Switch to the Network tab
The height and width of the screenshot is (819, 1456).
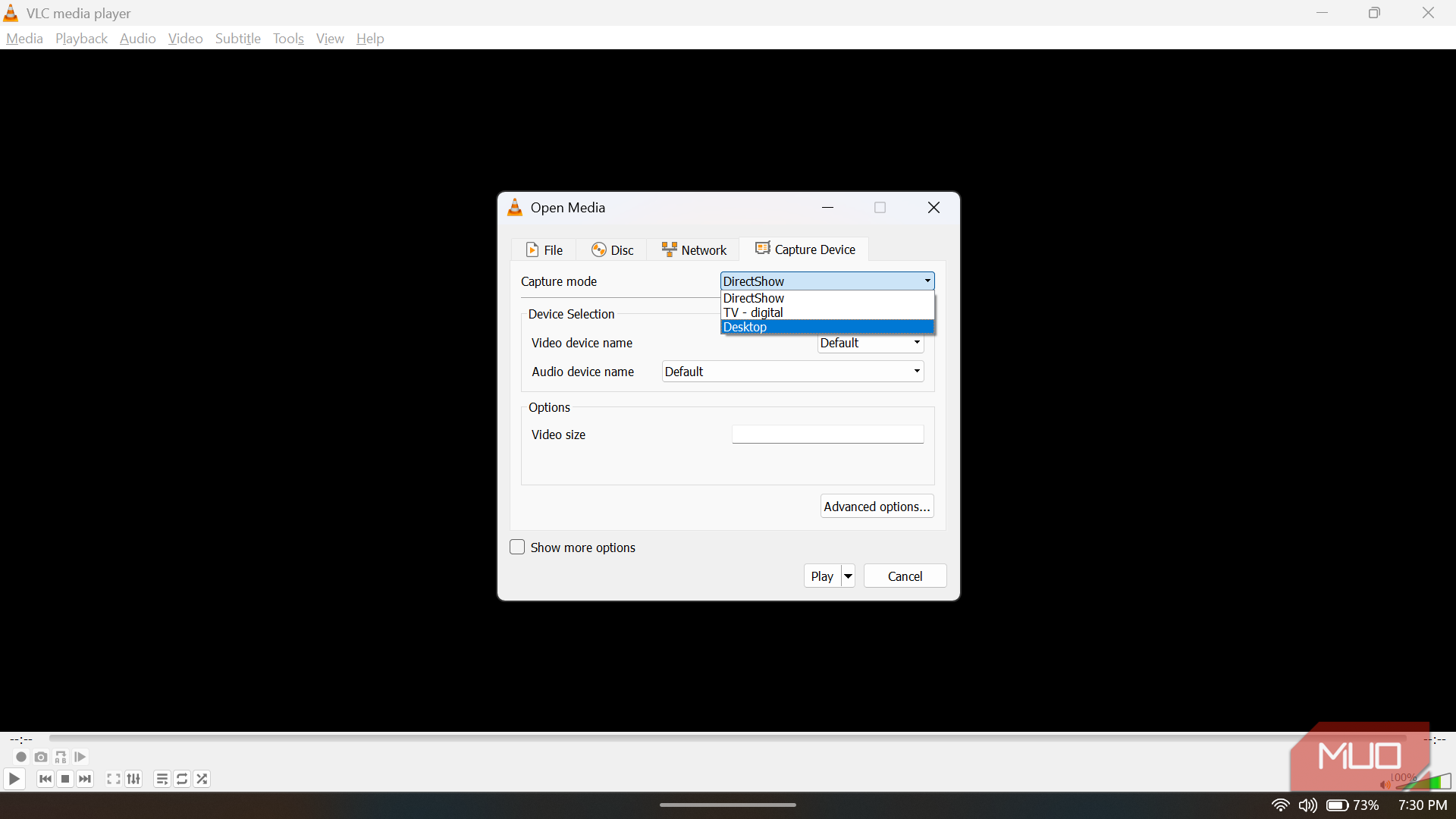[694, 249]
